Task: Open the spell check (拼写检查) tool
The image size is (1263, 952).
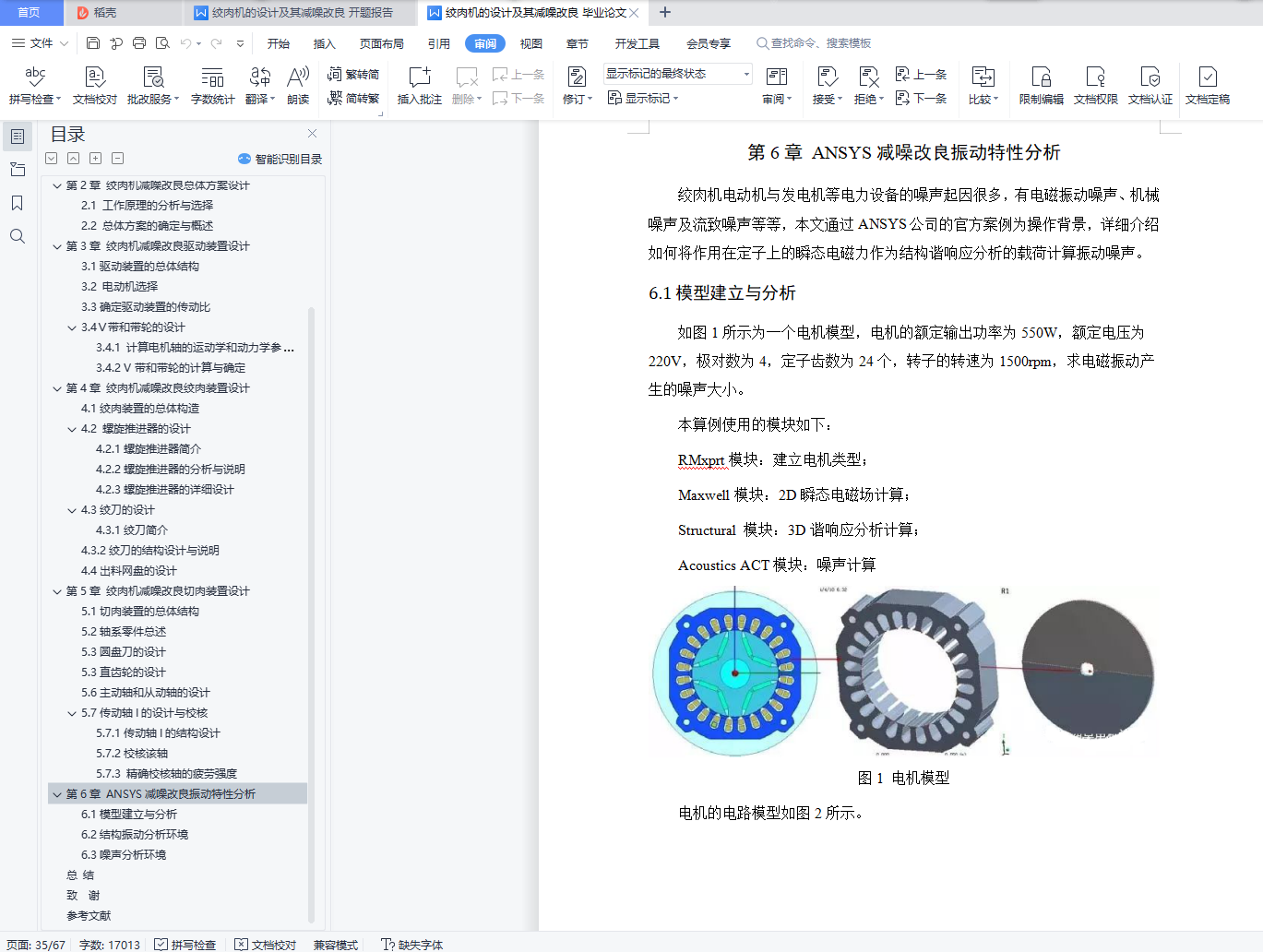Action: point(35,85)
